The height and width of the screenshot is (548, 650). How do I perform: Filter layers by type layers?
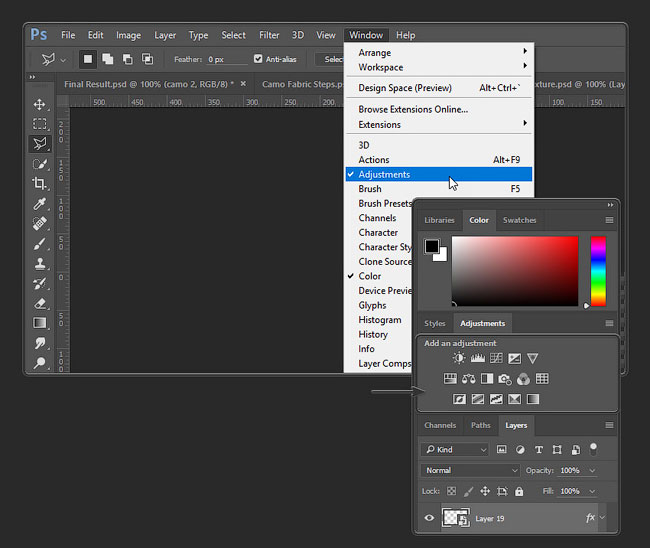click(x=538, y=450)
